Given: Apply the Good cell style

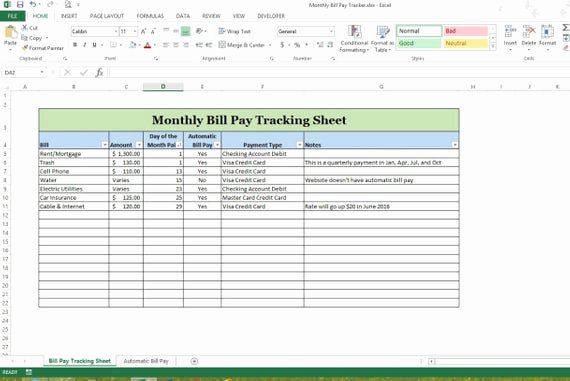Looking at the screenshot, I should point(419,43).
